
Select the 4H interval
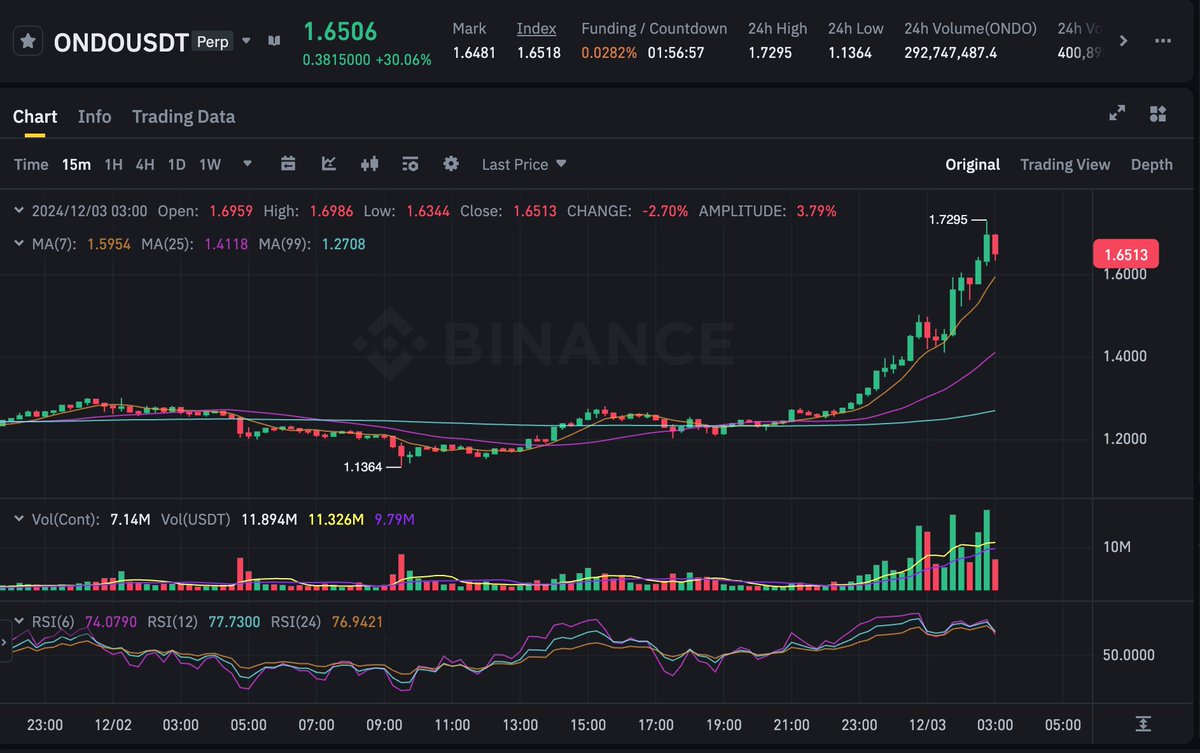coord(145,164)
